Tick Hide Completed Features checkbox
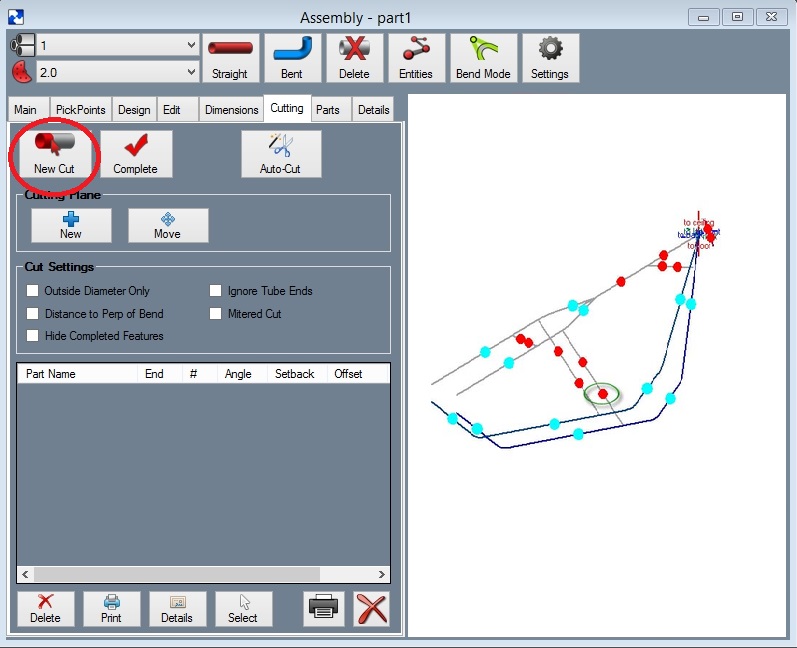797x648 pixels. coord(34,336)
